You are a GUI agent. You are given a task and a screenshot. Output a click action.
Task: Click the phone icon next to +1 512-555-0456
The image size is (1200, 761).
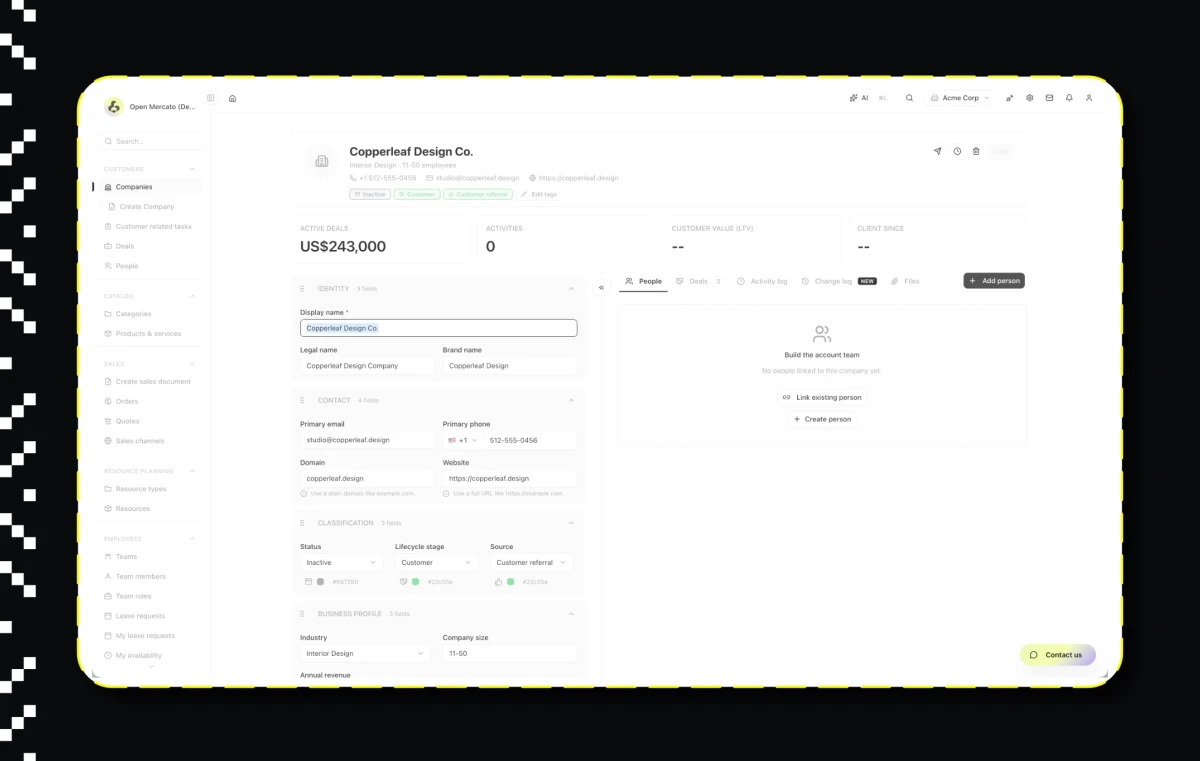353,178
